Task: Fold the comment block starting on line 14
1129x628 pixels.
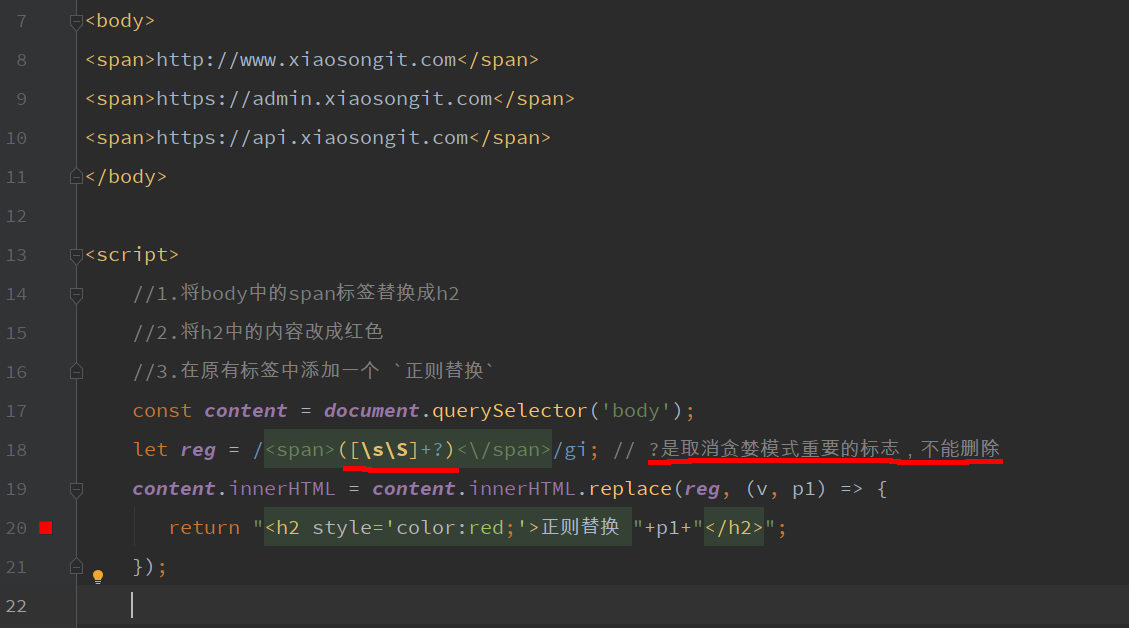Action: coord(76,294)
